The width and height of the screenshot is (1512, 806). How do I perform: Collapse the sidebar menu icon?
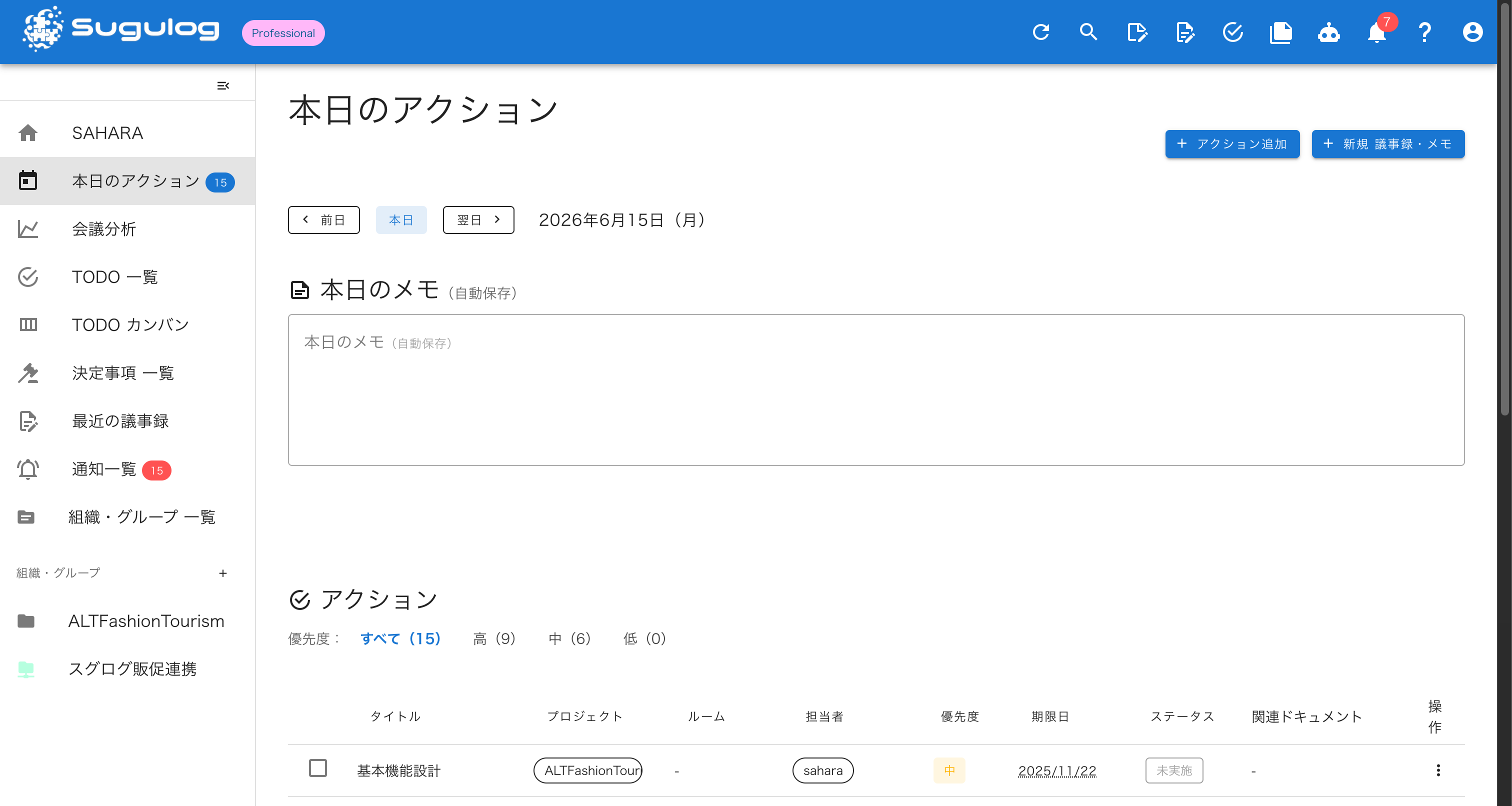(223, 85)
